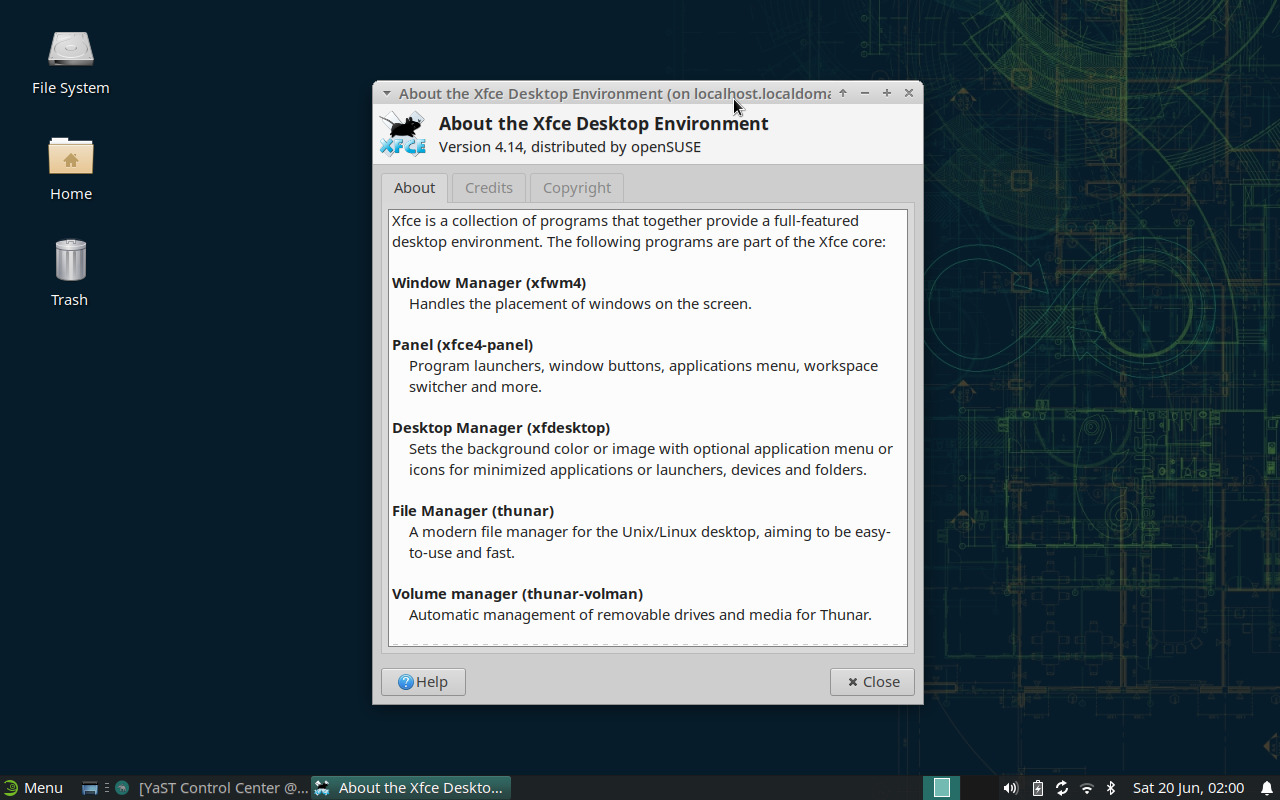Screen dimensions: 1280x800
Task: Shade window using the titlebar disclosure arrow
Action: point(387,92)
